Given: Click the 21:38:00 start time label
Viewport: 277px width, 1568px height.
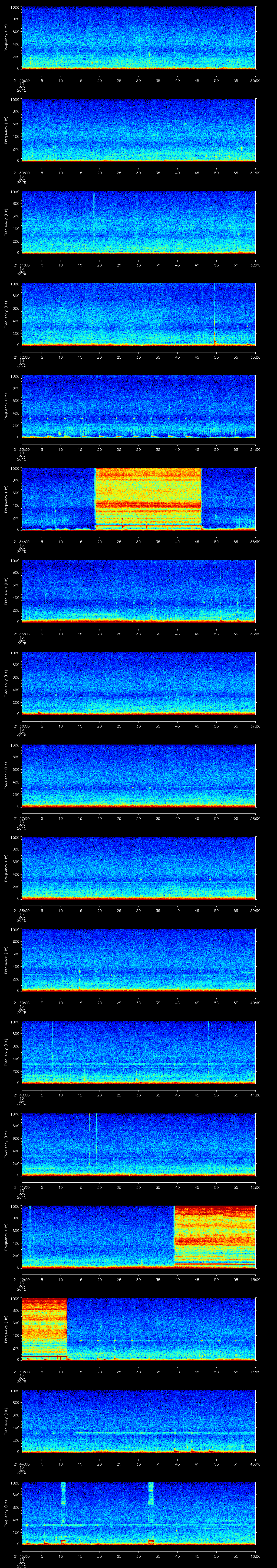Looking at the screenshot, I should tap(21, 910).
